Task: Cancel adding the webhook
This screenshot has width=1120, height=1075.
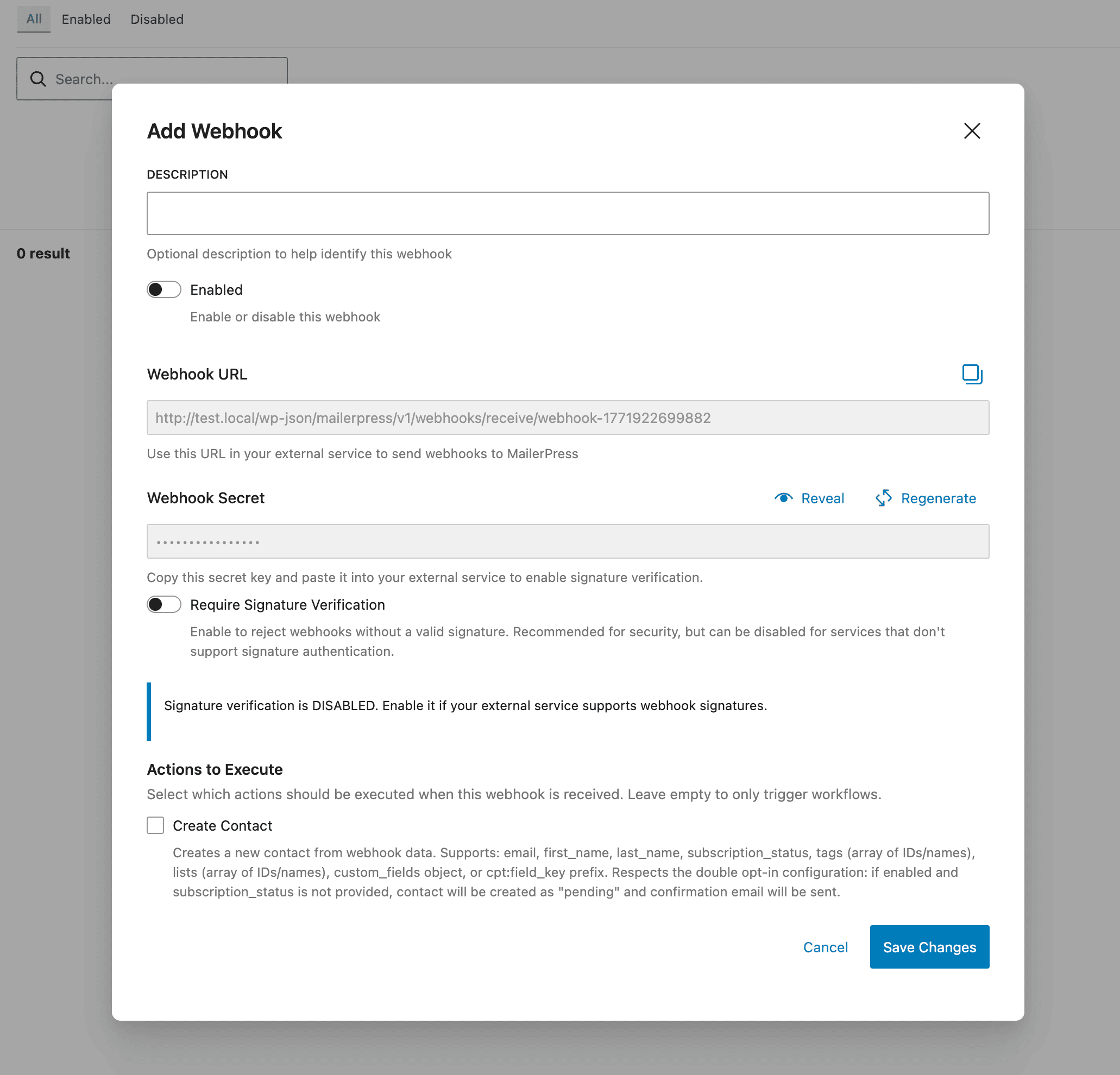Action: click(826, 947)
